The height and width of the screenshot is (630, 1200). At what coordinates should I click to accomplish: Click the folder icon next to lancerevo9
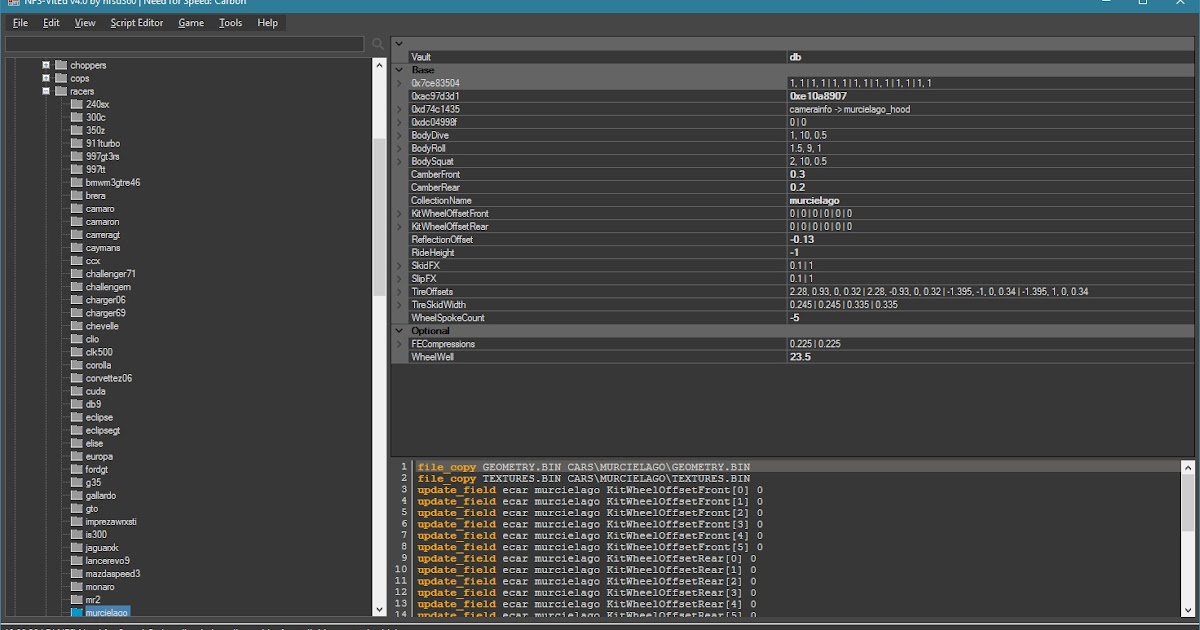(76, 560)
